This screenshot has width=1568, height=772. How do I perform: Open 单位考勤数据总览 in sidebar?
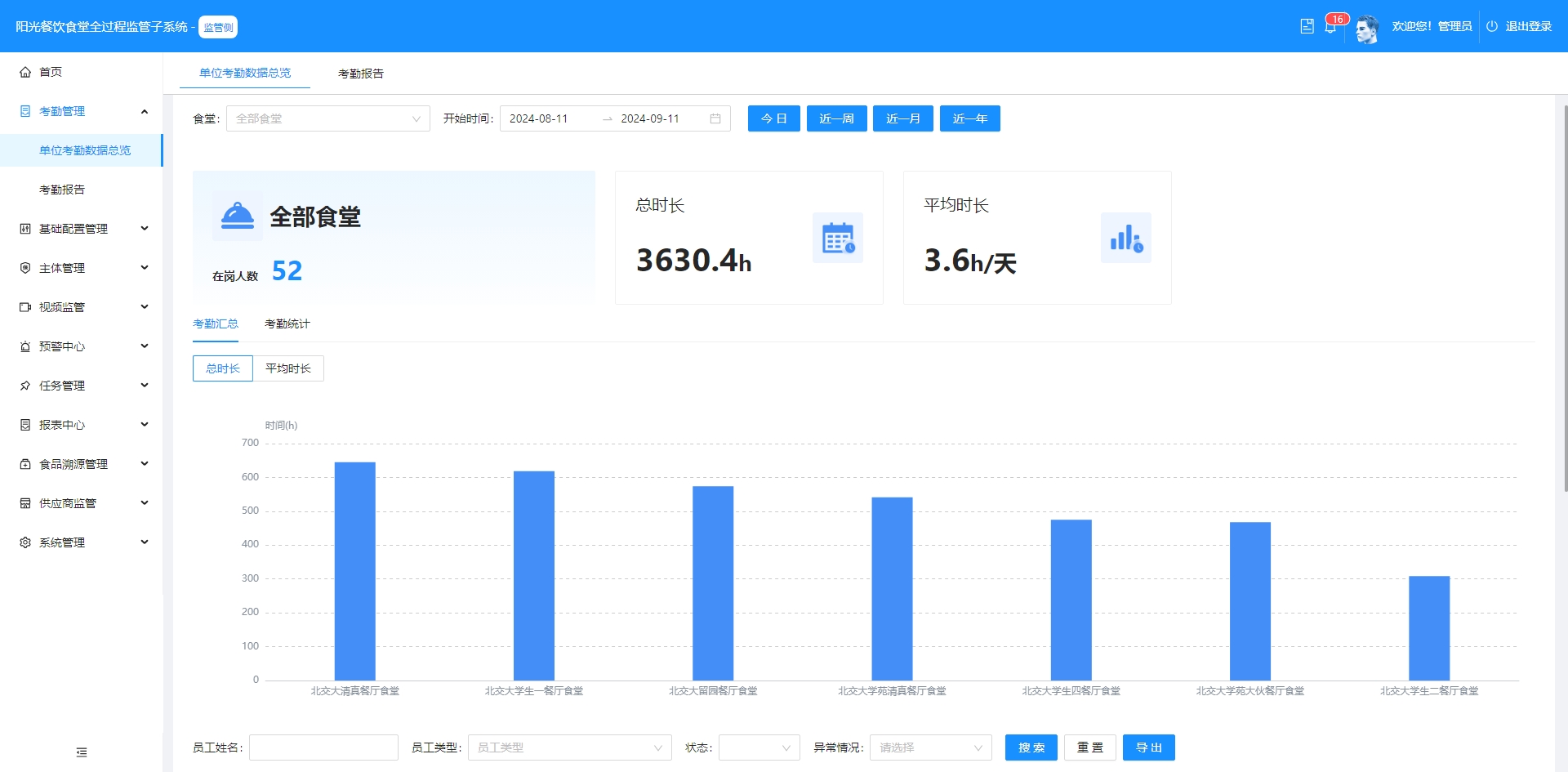coord(82,150)
